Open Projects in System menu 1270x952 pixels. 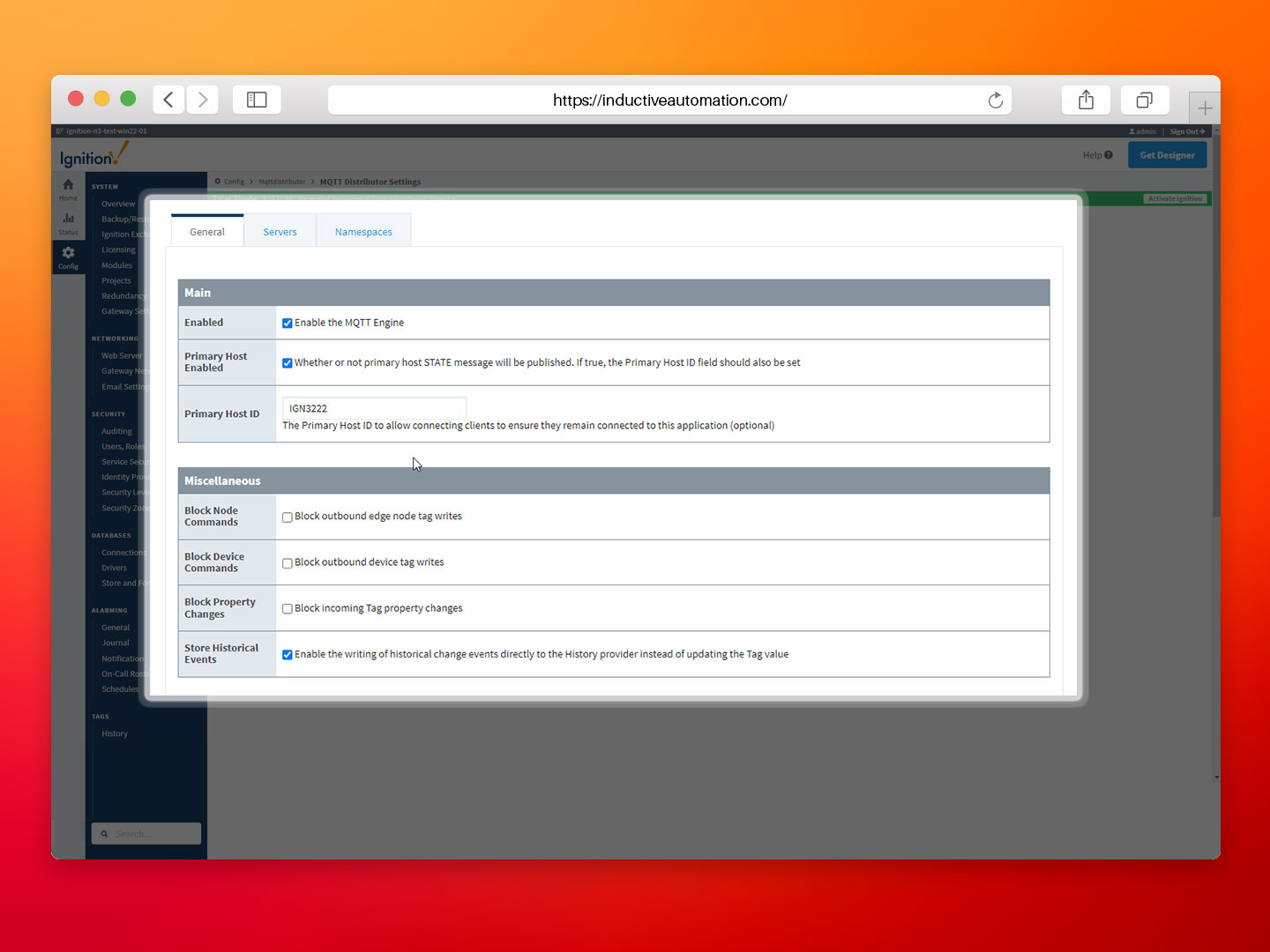[x=116, y=280]
